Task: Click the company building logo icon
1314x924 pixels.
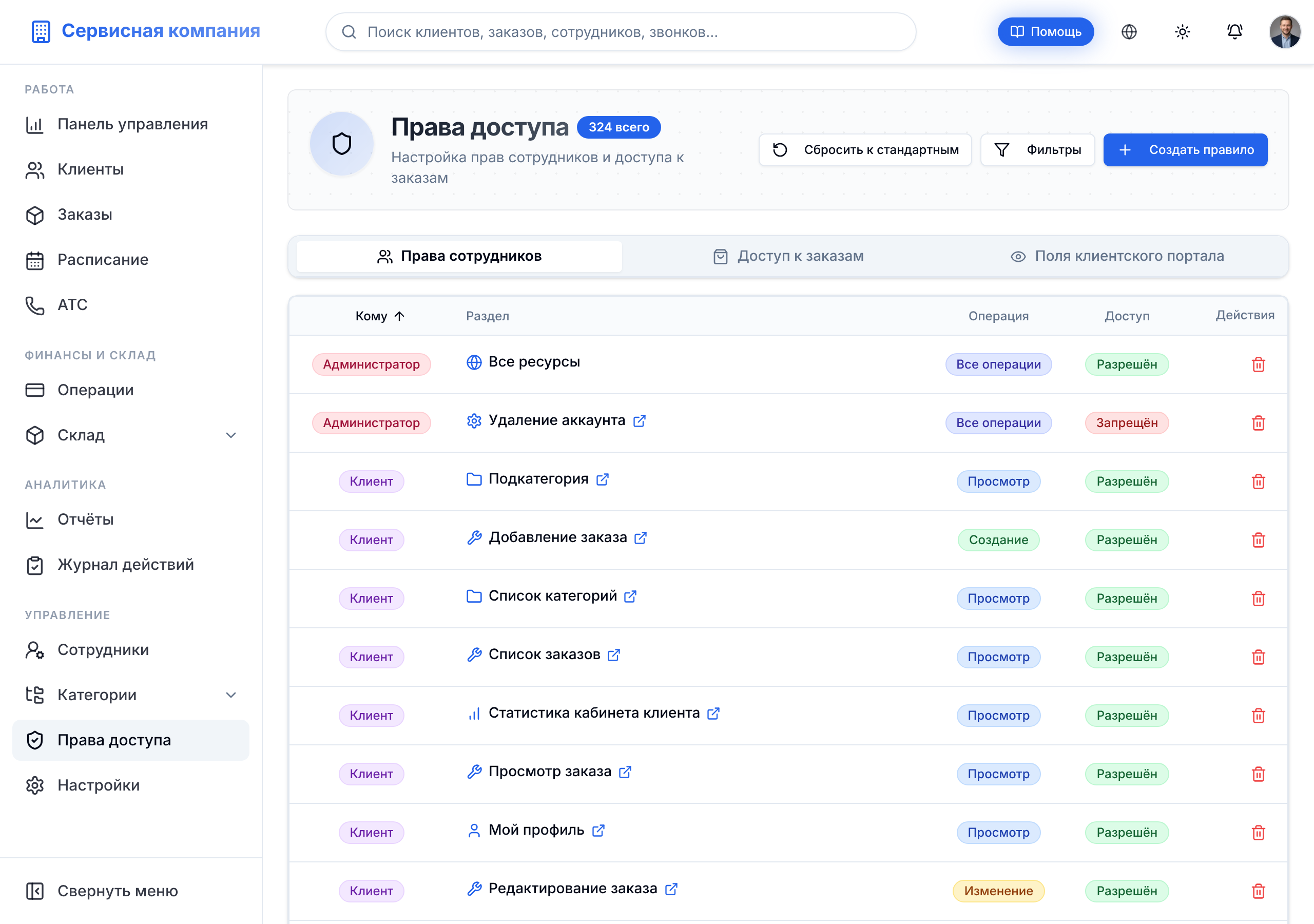Action: (x=41, y=31)
